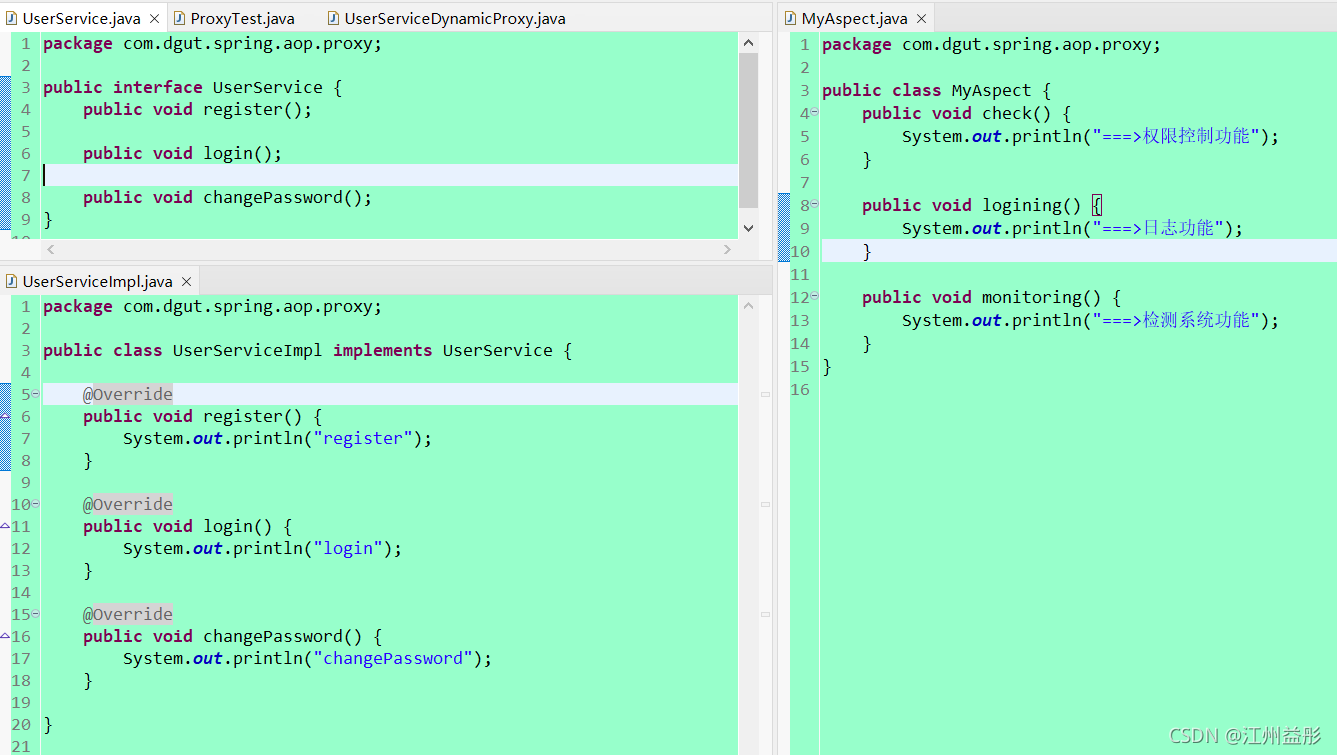Click the Java file icon on UserServiceDynamicProxy.java tab
The width and height of the screenshot is (1337, 755).
click(334, 19)
